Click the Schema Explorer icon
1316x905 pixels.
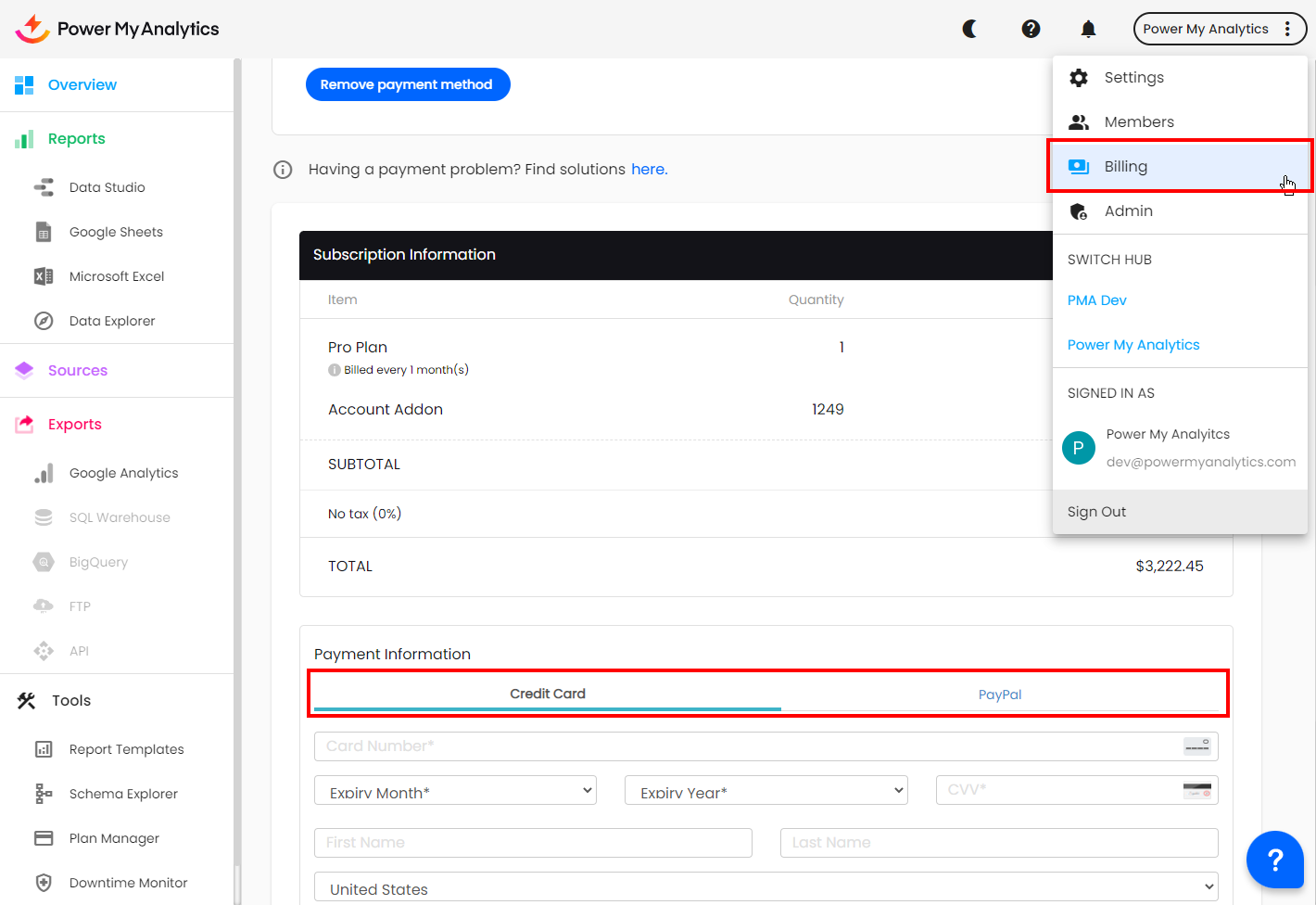pyautogui.click(x=44, y=794)
